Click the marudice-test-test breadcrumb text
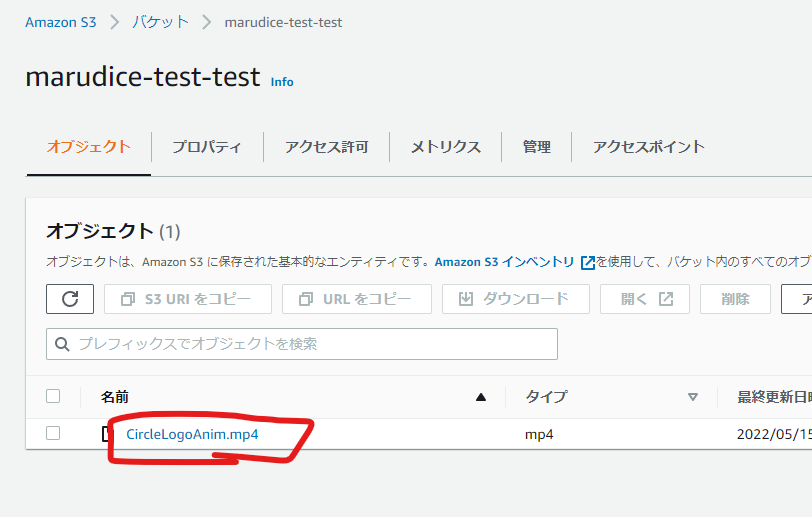Viewport: 812px width, 517px height. point(283,22)
